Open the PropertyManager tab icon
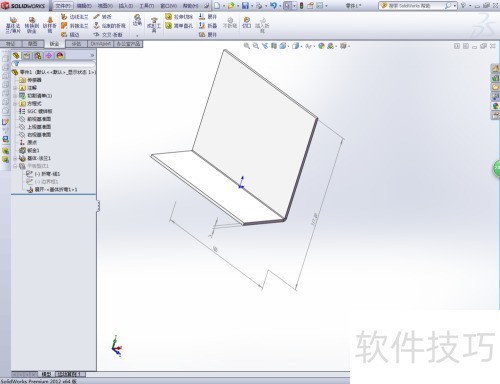This screenshot has width=500, height=384. click(27, 56)
